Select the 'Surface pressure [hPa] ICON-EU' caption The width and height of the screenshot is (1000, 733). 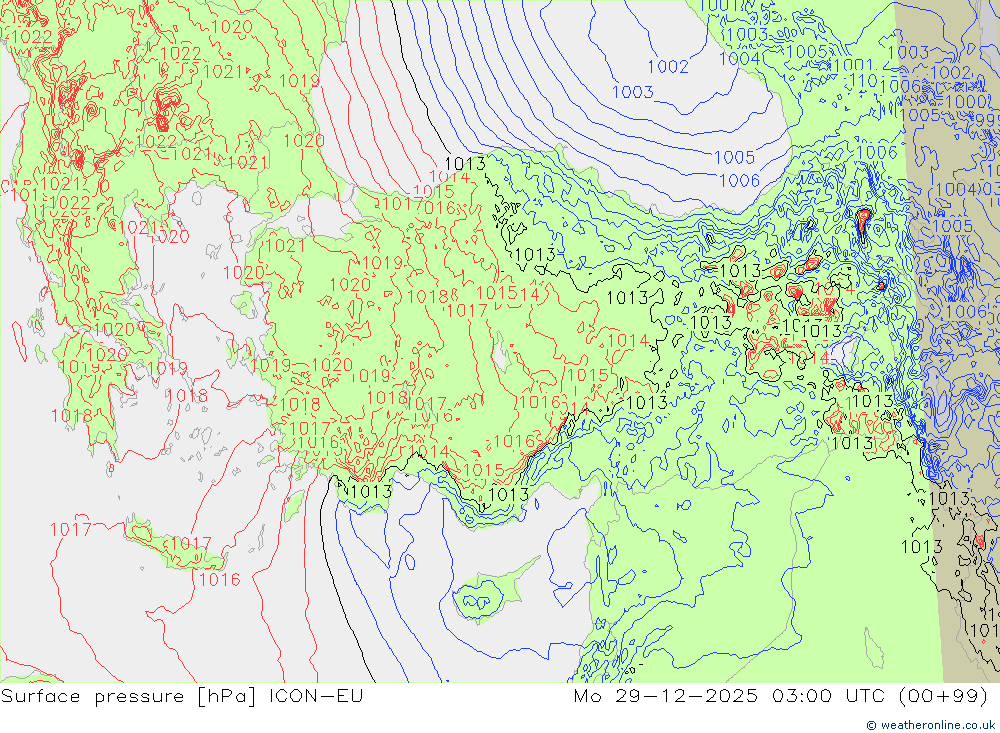[x=182, y=695]
